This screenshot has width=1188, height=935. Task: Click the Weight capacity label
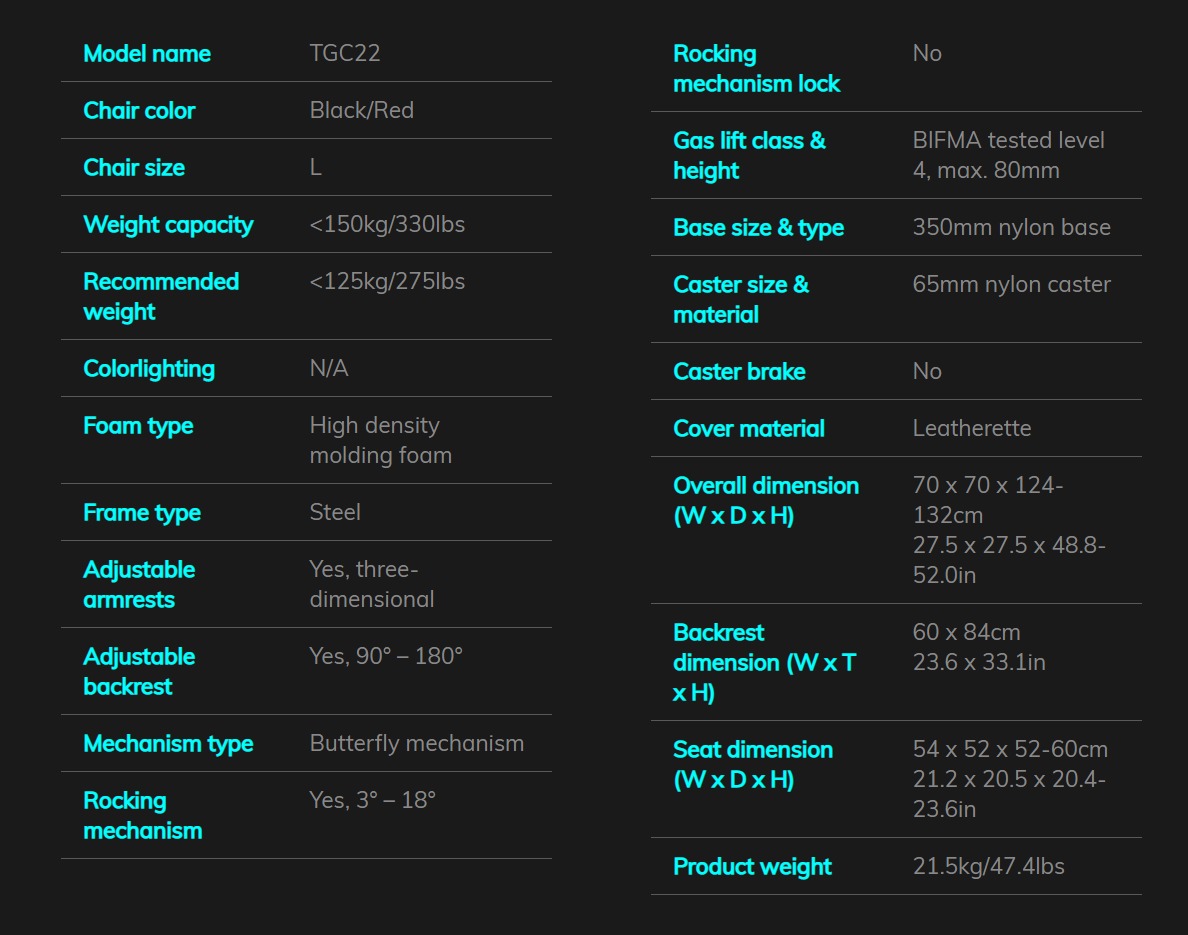pyautogui.click(x=168, y=225)
